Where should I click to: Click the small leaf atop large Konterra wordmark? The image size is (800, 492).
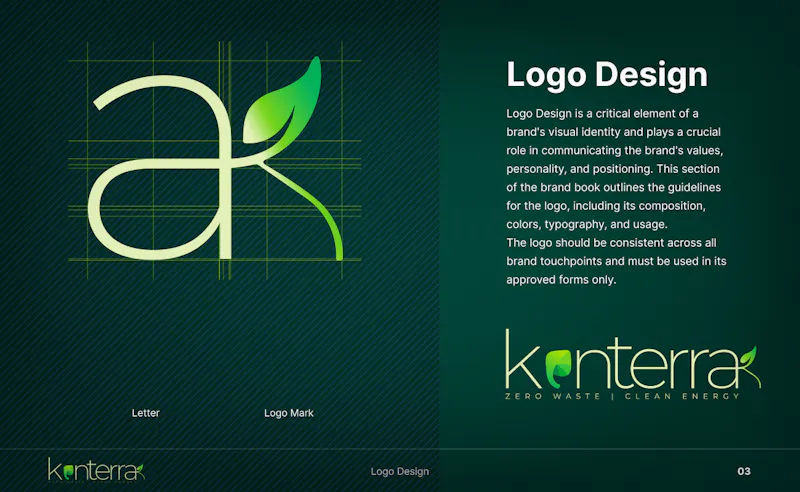pyautogui.click(x=748, y=357)
